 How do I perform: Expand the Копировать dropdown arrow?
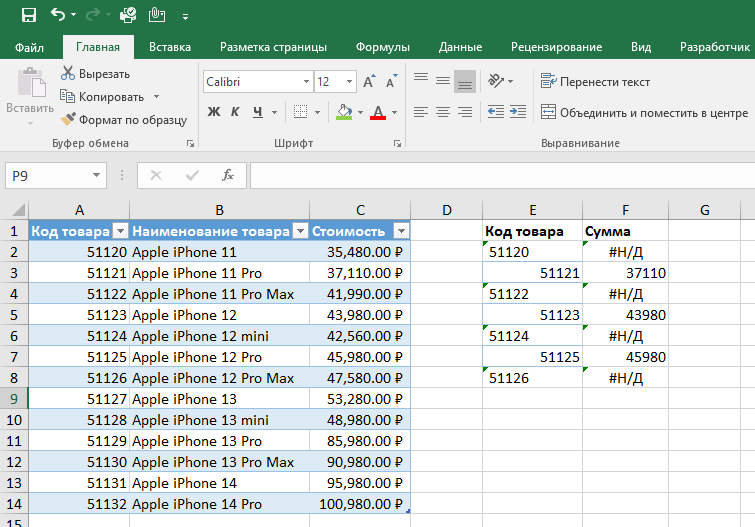tap(156, 97)
